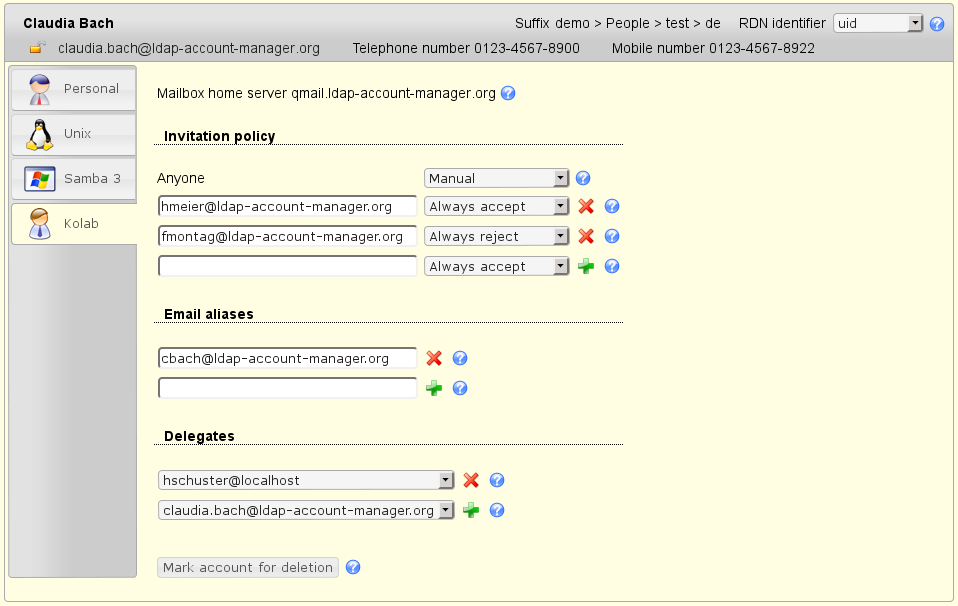958x606 pixels.
Task: Select the Samba 3 tab
Action: [x=73, y=179]
